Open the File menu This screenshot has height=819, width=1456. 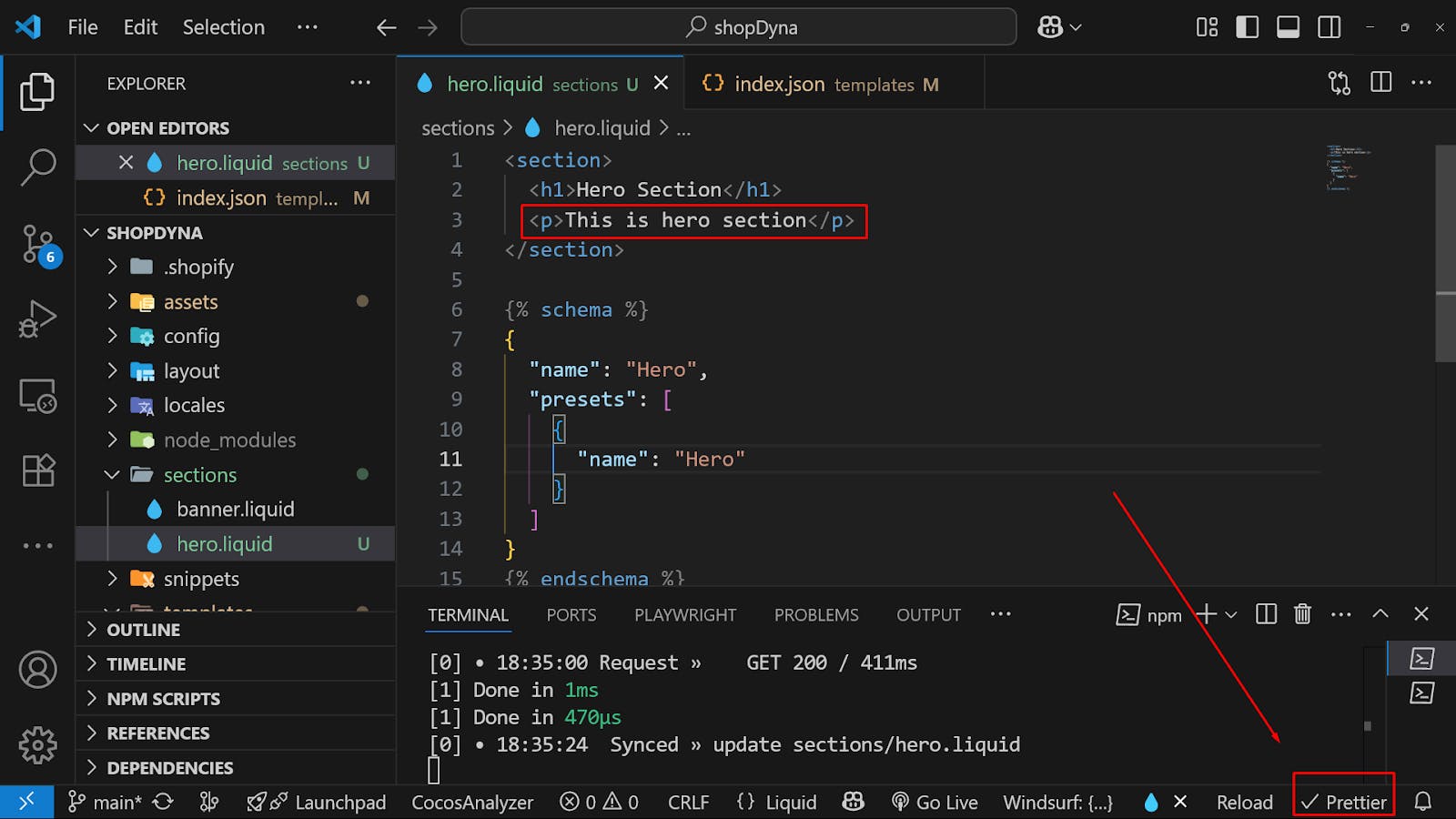pos(83,27)
